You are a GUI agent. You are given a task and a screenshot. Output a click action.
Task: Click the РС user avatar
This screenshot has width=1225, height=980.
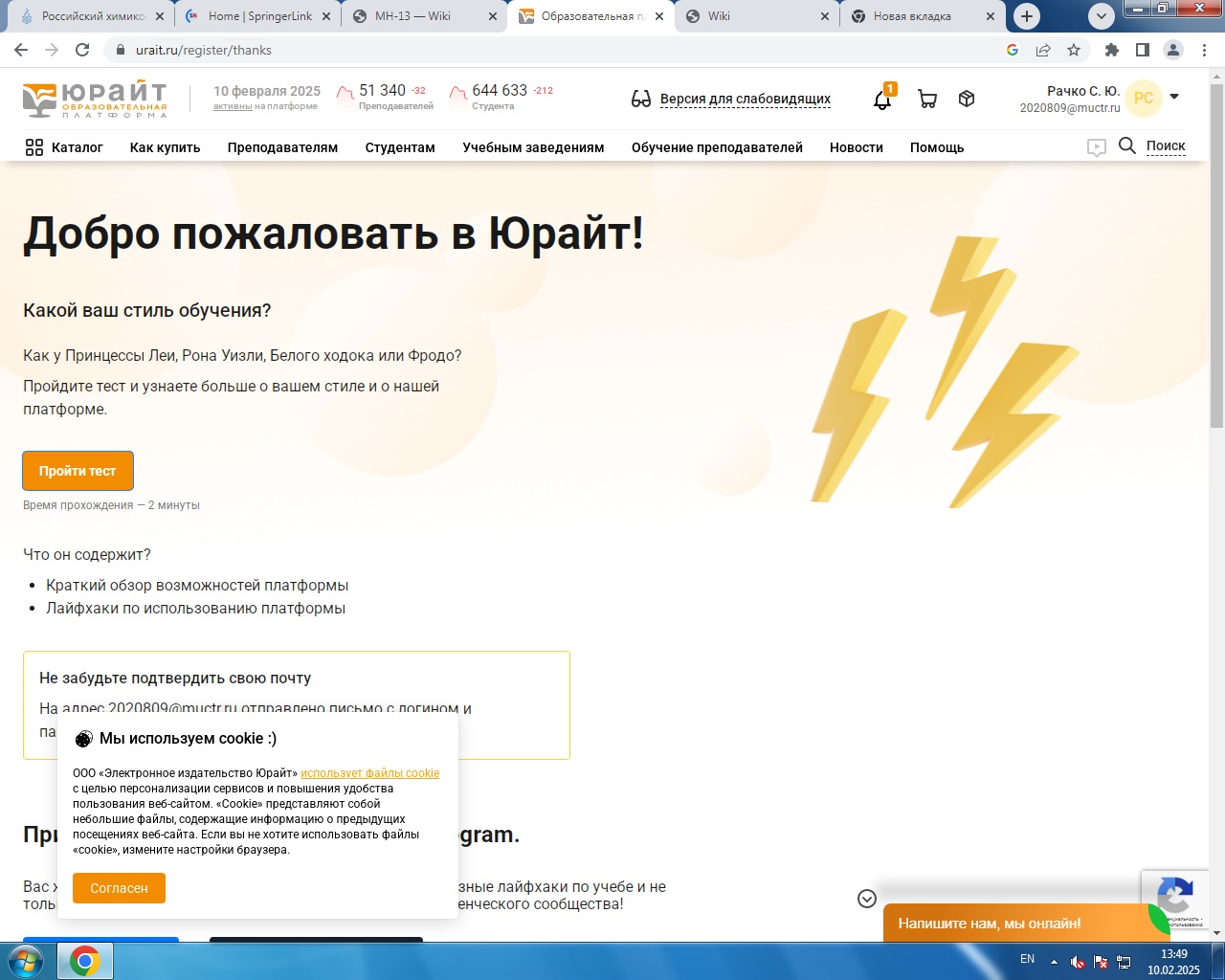[1144, 99]
